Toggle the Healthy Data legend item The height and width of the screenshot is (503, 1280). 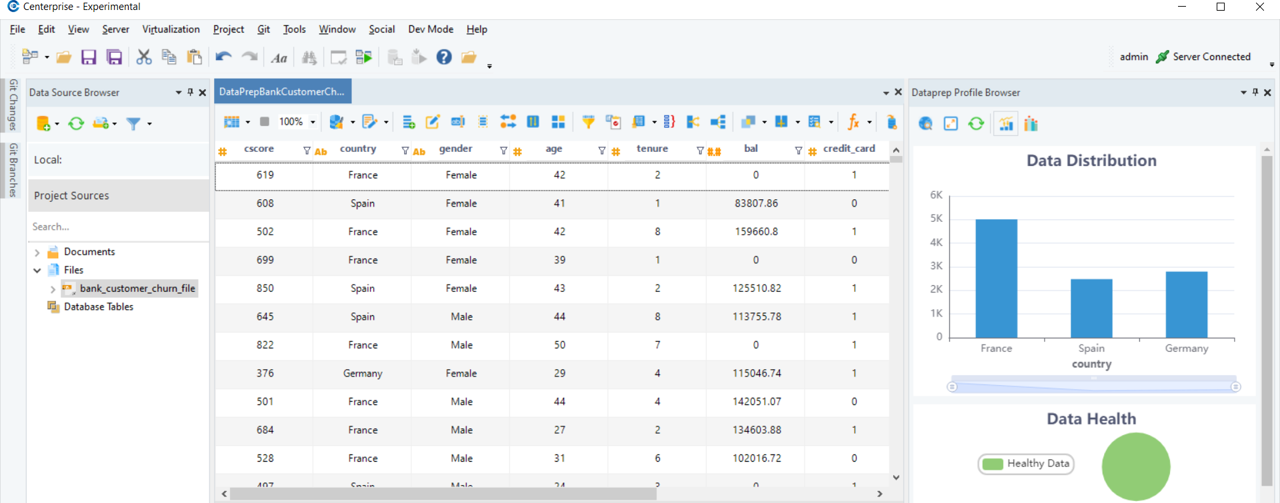click(1026, 464)
